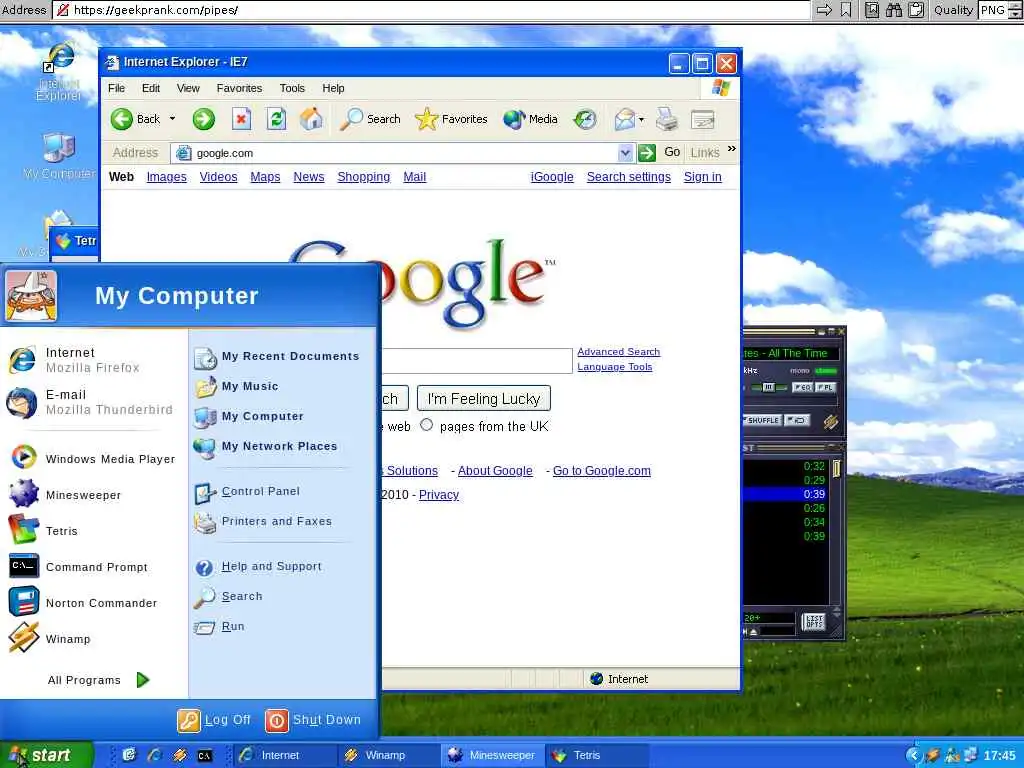Click the Log Off button

pos(214,720)
